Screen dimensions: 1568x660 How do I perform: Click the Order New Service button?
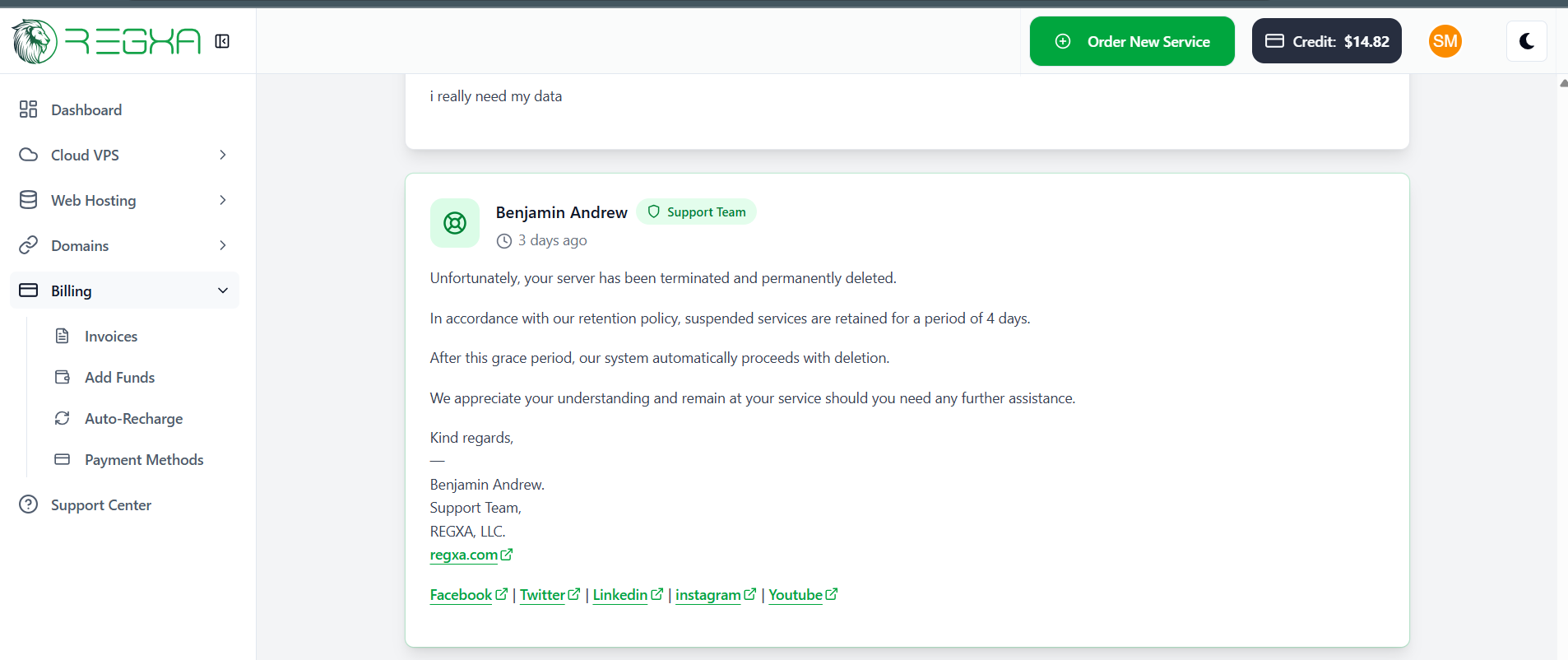click(1132, 41)
